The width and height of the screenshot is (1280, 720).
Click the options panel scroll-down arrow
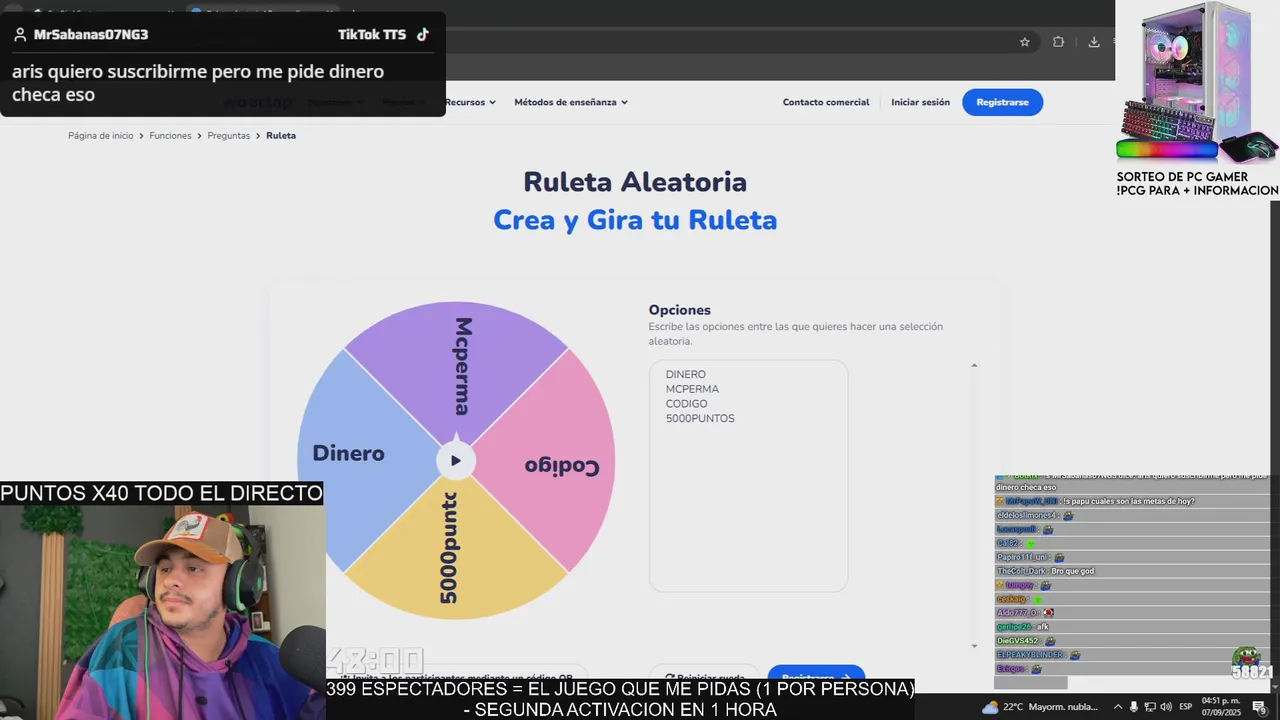[x=974, y=646]
